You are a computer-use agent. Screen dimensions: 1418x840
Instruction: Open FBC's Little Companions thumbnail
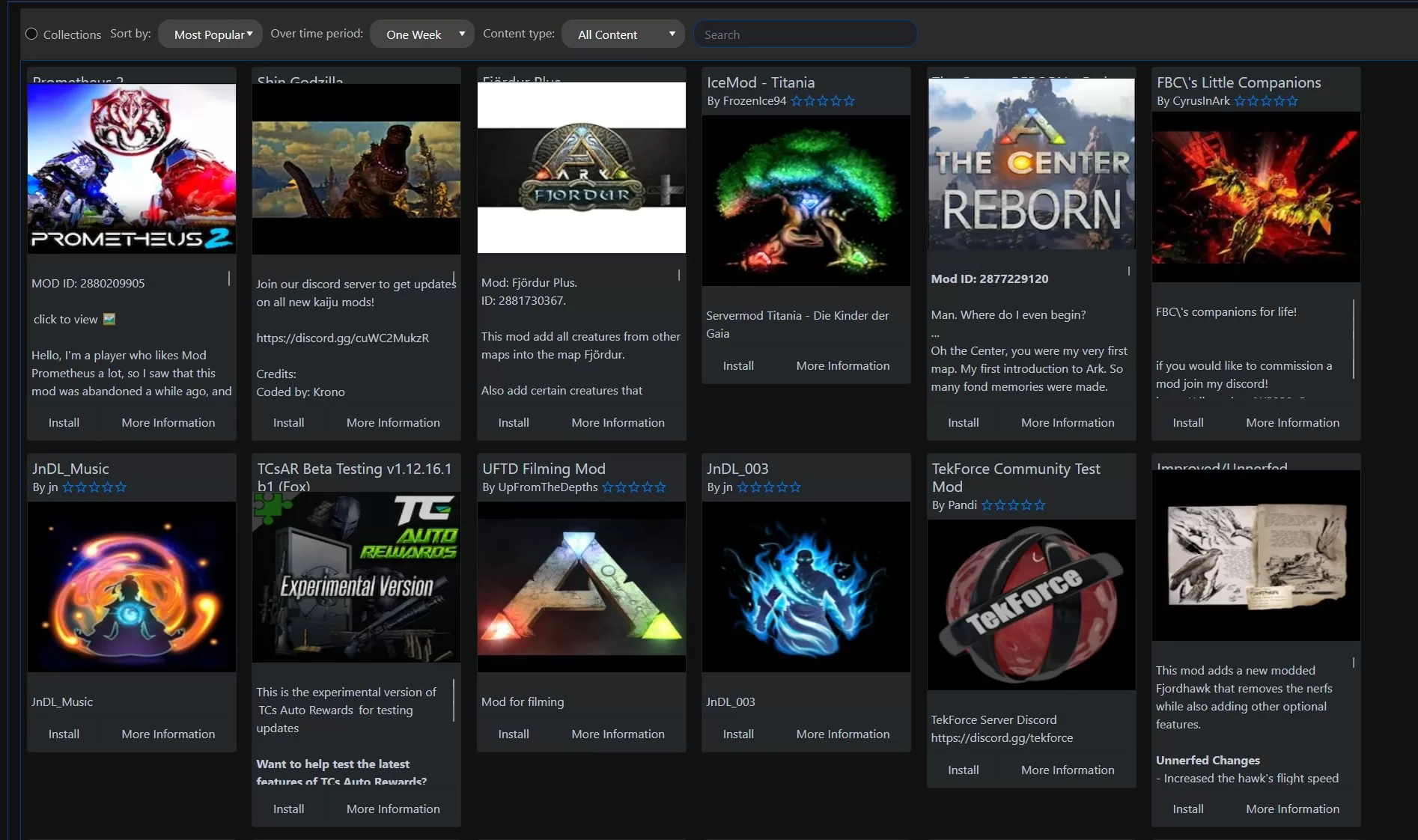point(1256,198)
